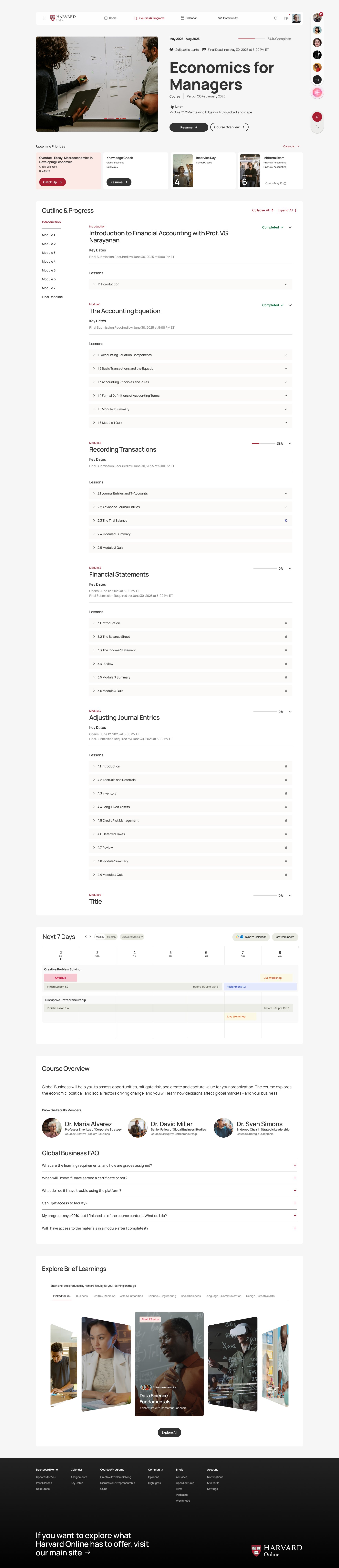Select the Picked for You filter
Image resolution: width=339 pixels, height=1568 pixels.
click(62, 1296)
